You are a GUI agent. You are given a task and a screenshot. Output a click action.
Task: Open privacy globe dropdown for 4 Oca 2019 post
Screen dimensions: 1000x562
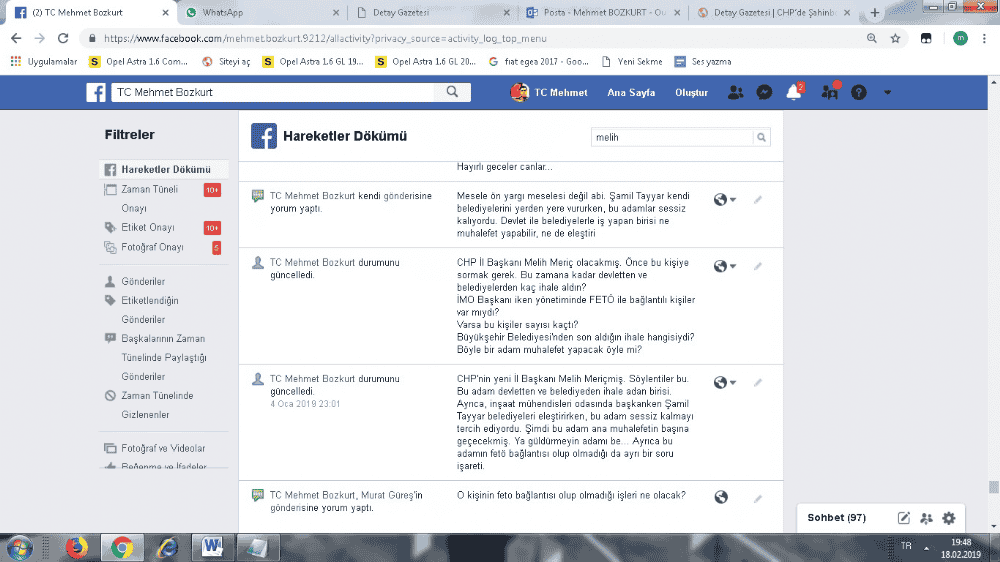point(724,383)
